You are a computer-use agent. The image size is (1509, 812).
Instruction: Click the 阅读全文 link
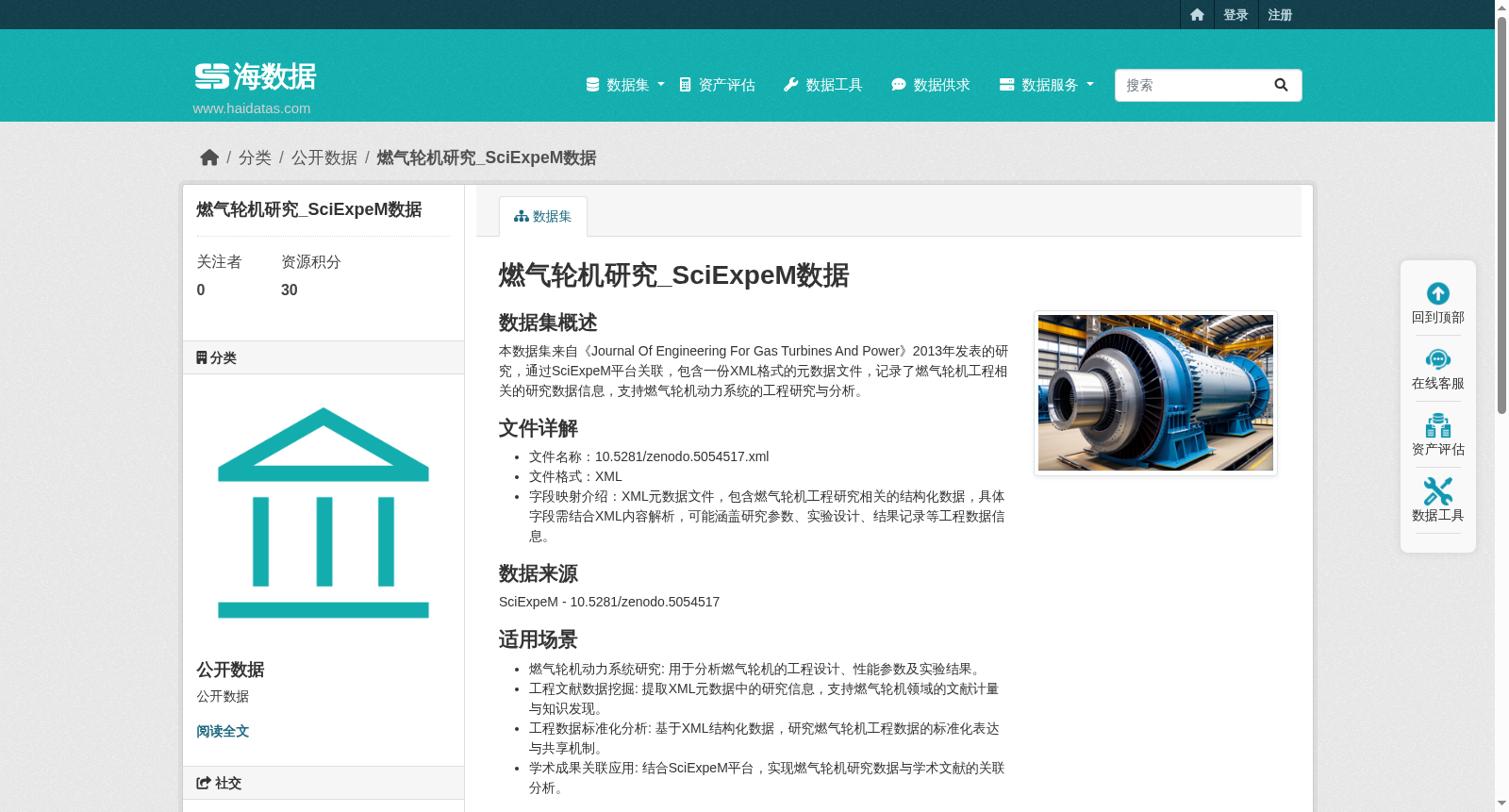point(223,731)
